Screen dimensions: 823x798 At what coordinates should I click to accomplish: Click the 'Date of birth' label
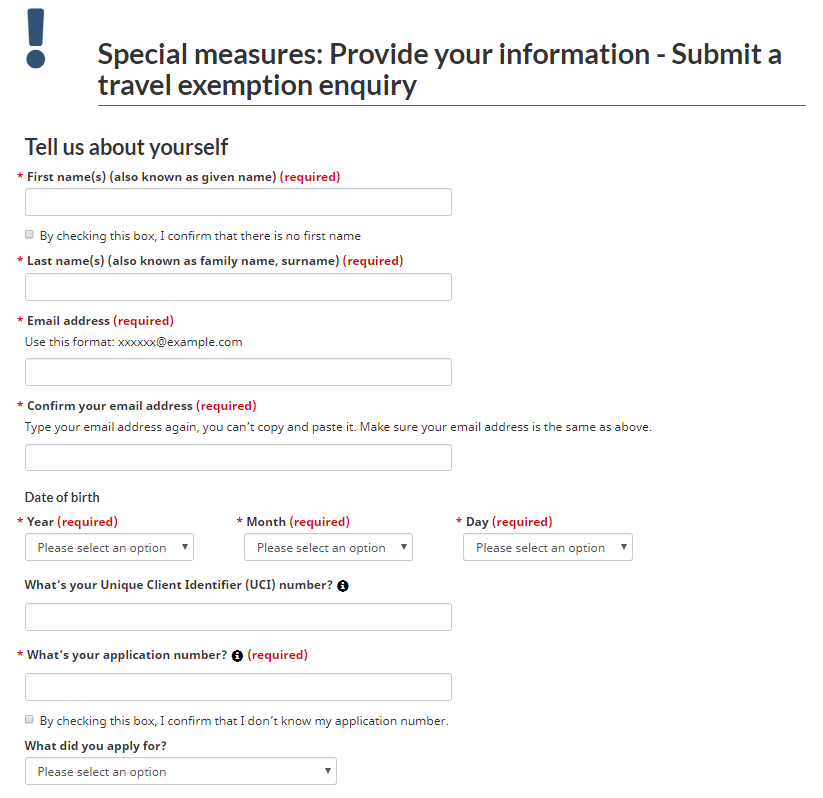coord(62,497)
